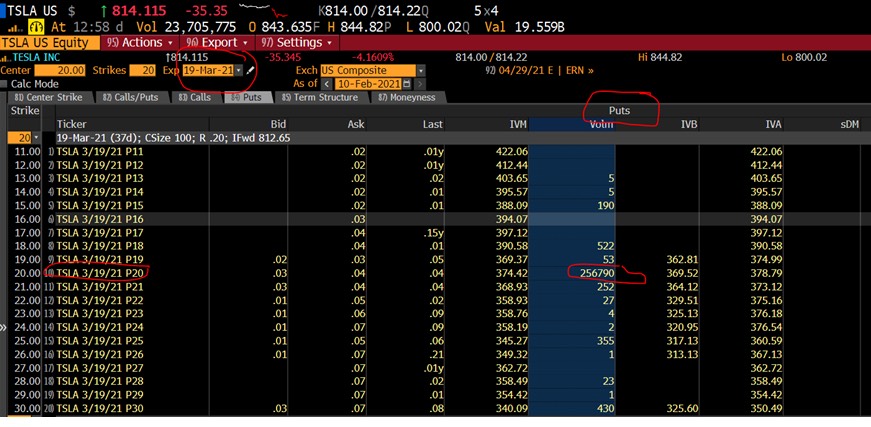Open the Export dropdown menu
This screenshot has height=427, width=871.
tap(217, 43)
